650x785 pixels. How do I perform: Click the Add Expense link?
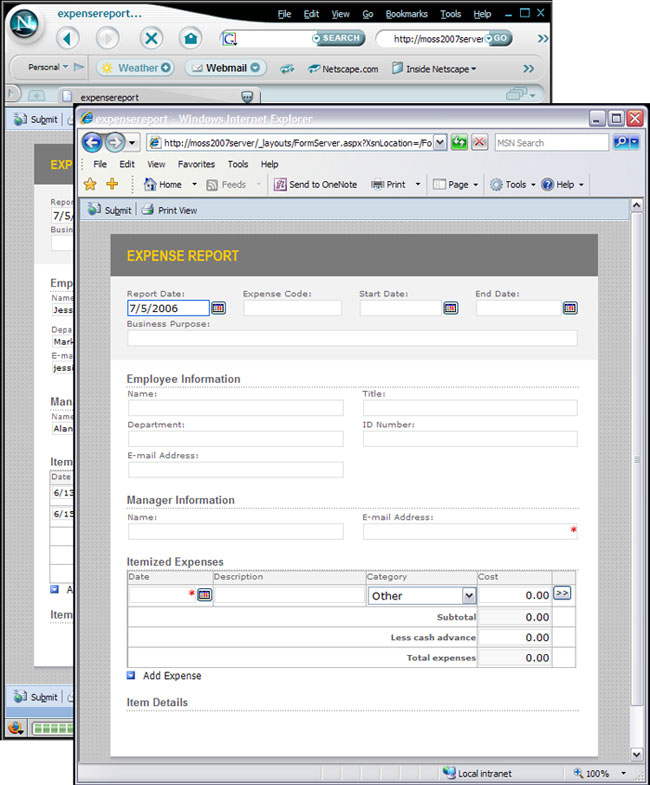(172, 675)
